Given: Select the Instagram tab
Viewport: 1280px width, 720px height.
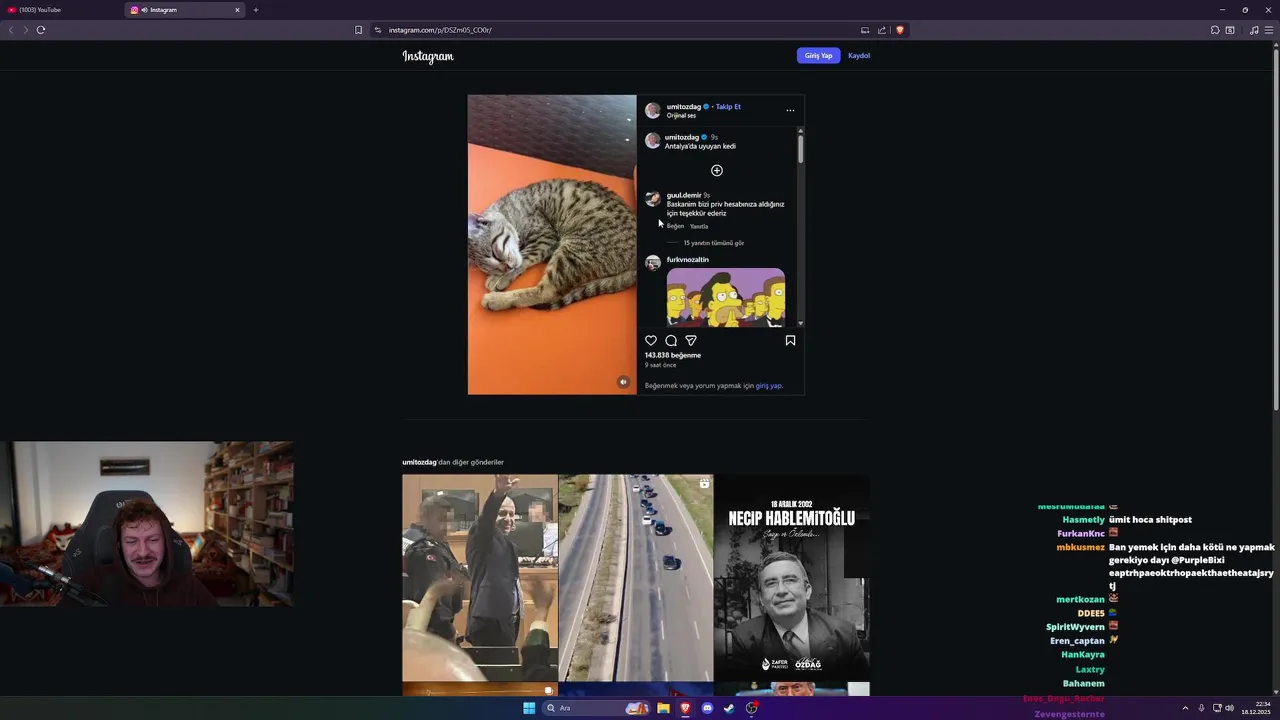Looking at the screenshot, I should [185, 10].
